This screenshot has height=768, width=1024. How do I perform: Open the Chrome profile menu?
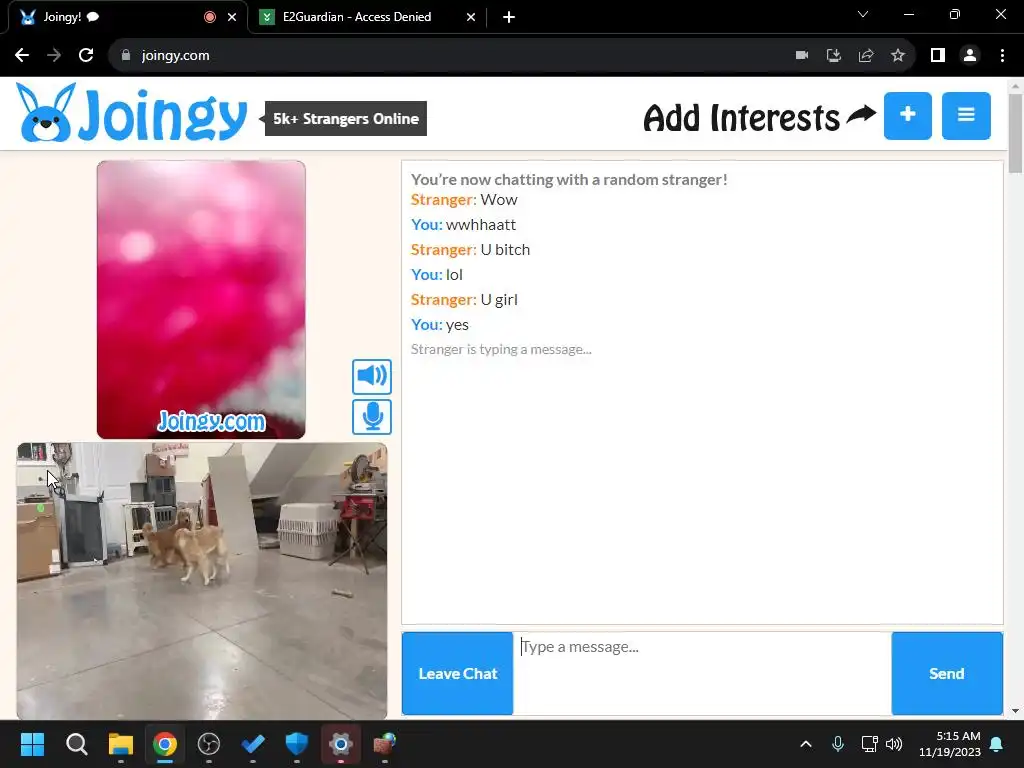click(970, 56)
